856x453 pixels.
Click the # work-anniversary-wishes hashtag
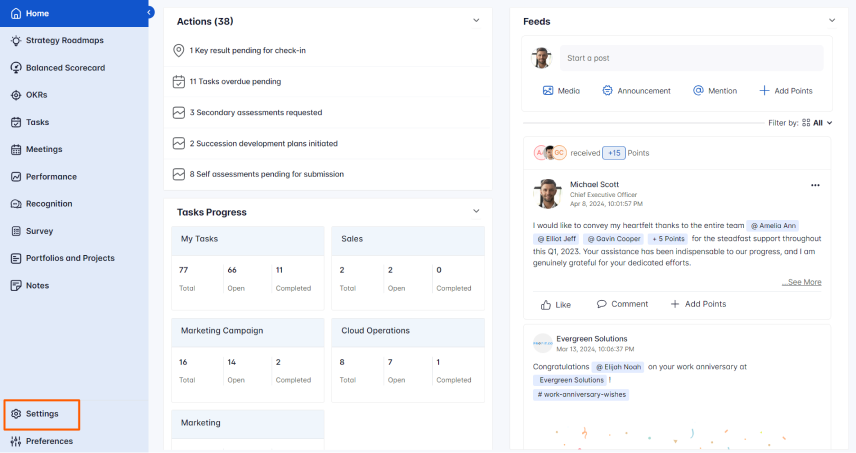(x=581, y=395)
